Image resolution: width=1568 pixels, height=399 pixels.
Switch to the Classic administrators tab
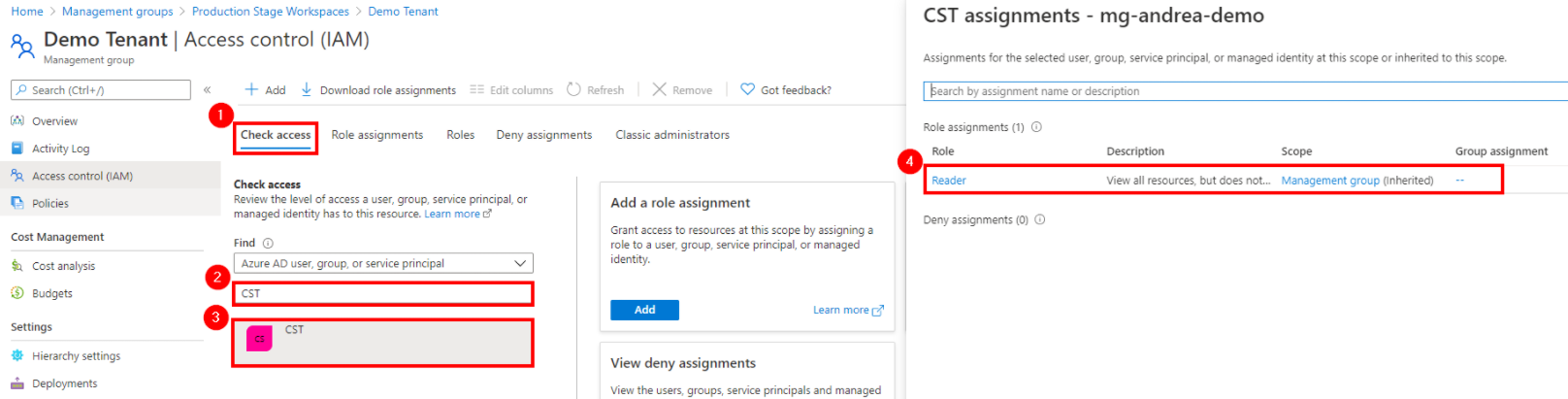coord(672,135)
